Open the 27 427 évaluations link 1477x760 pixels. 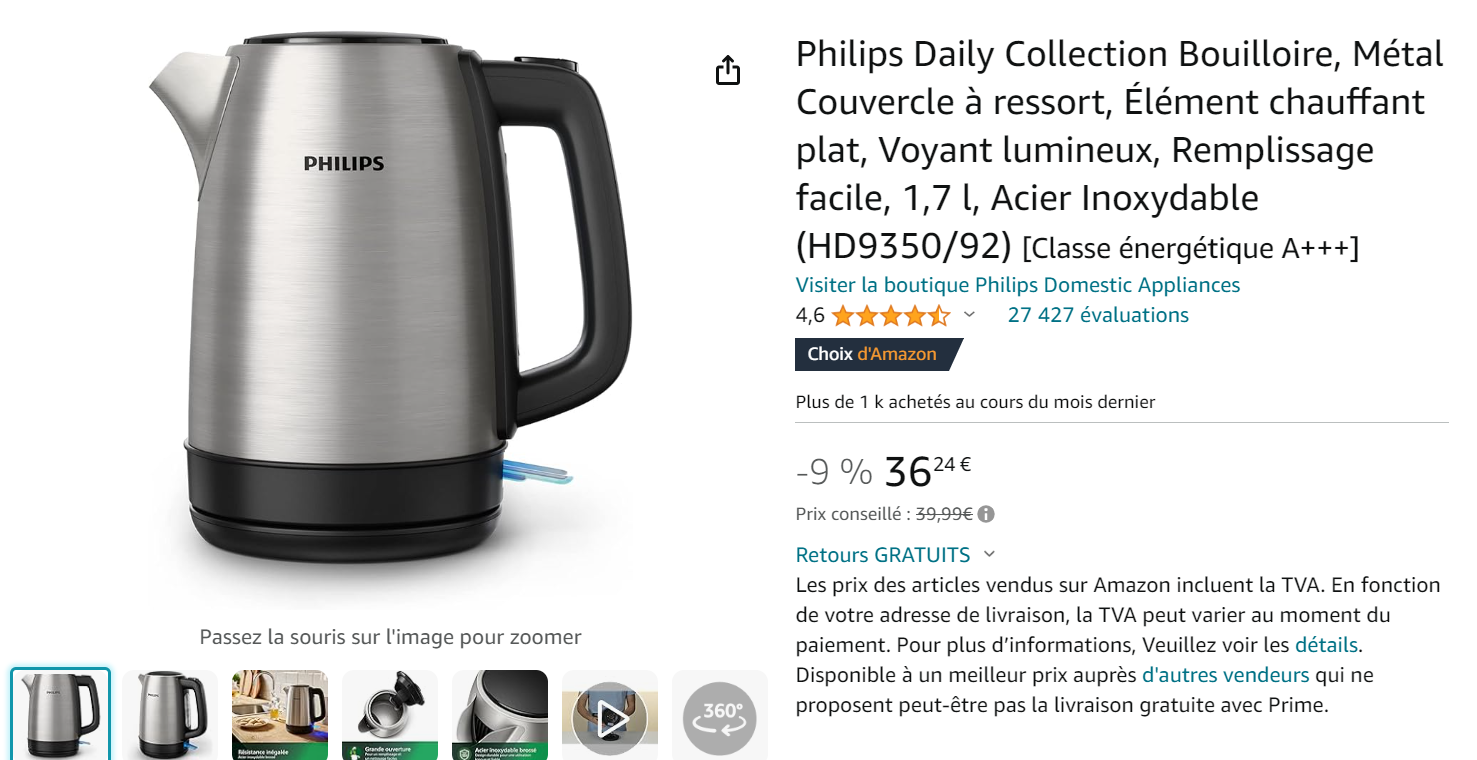(1098, 315)
